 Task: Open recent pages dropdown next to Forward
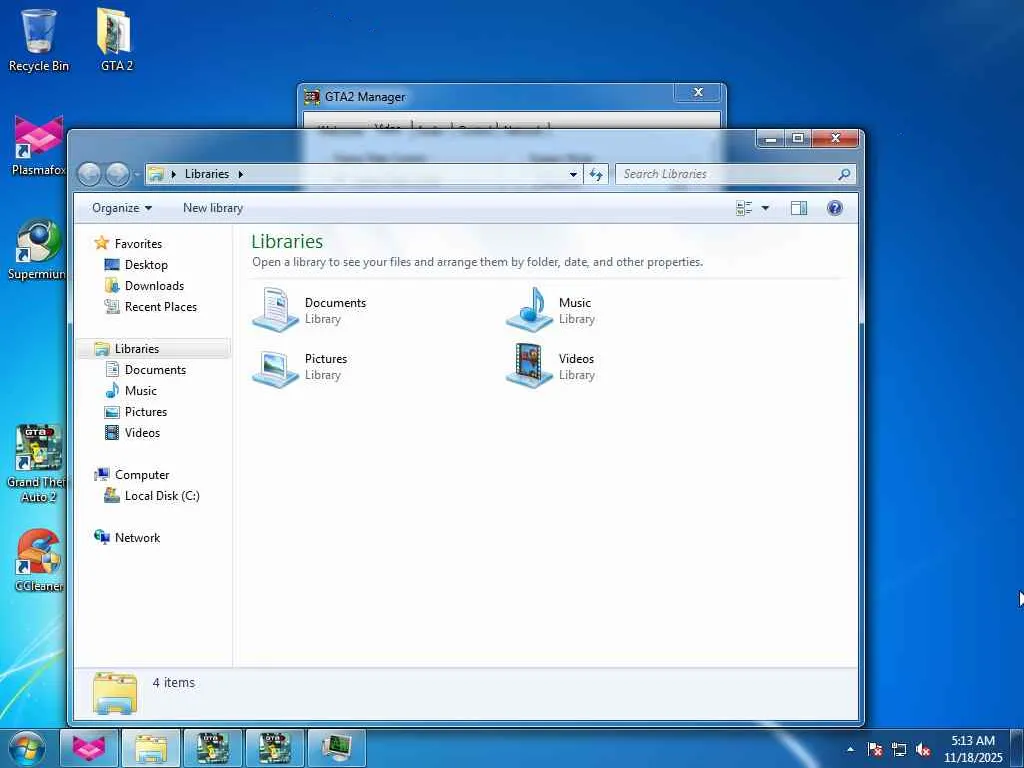pyautogui.click(x=136, y=174)
